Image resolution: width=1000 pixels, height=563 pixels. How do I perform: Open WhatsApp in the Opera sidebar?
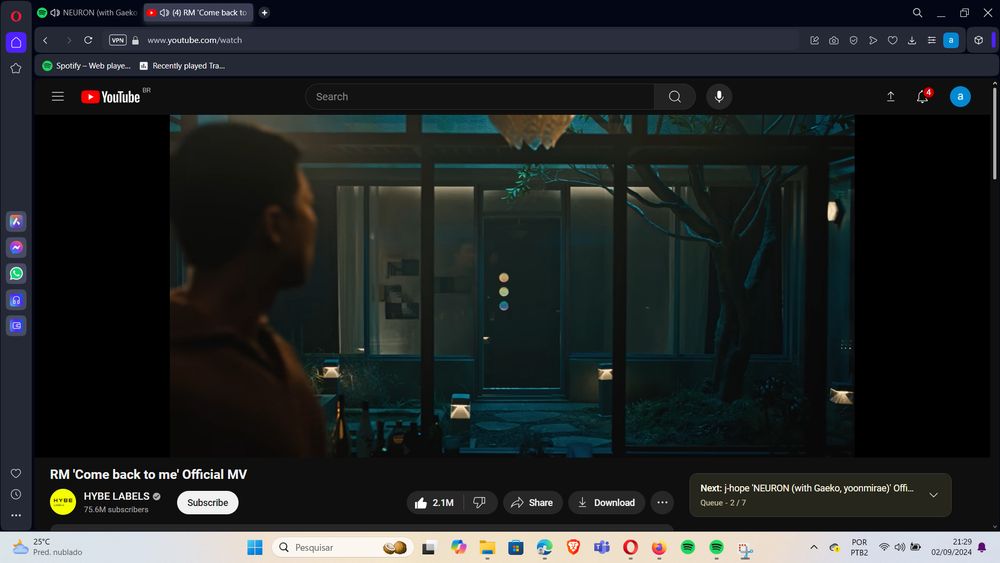[x=16, y=274]
